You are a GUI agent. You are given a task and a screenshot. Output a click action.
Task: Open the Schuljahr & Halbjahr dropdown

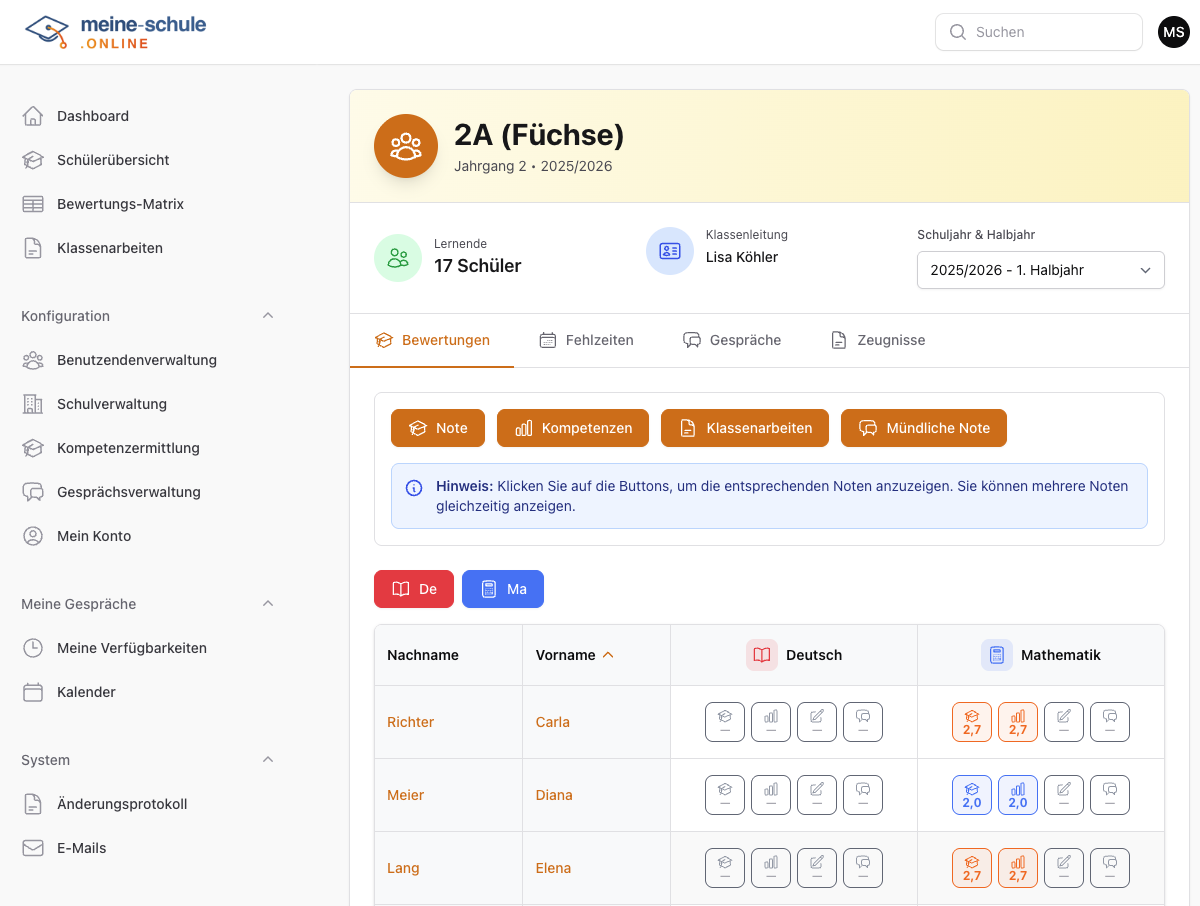(1040, 270)
